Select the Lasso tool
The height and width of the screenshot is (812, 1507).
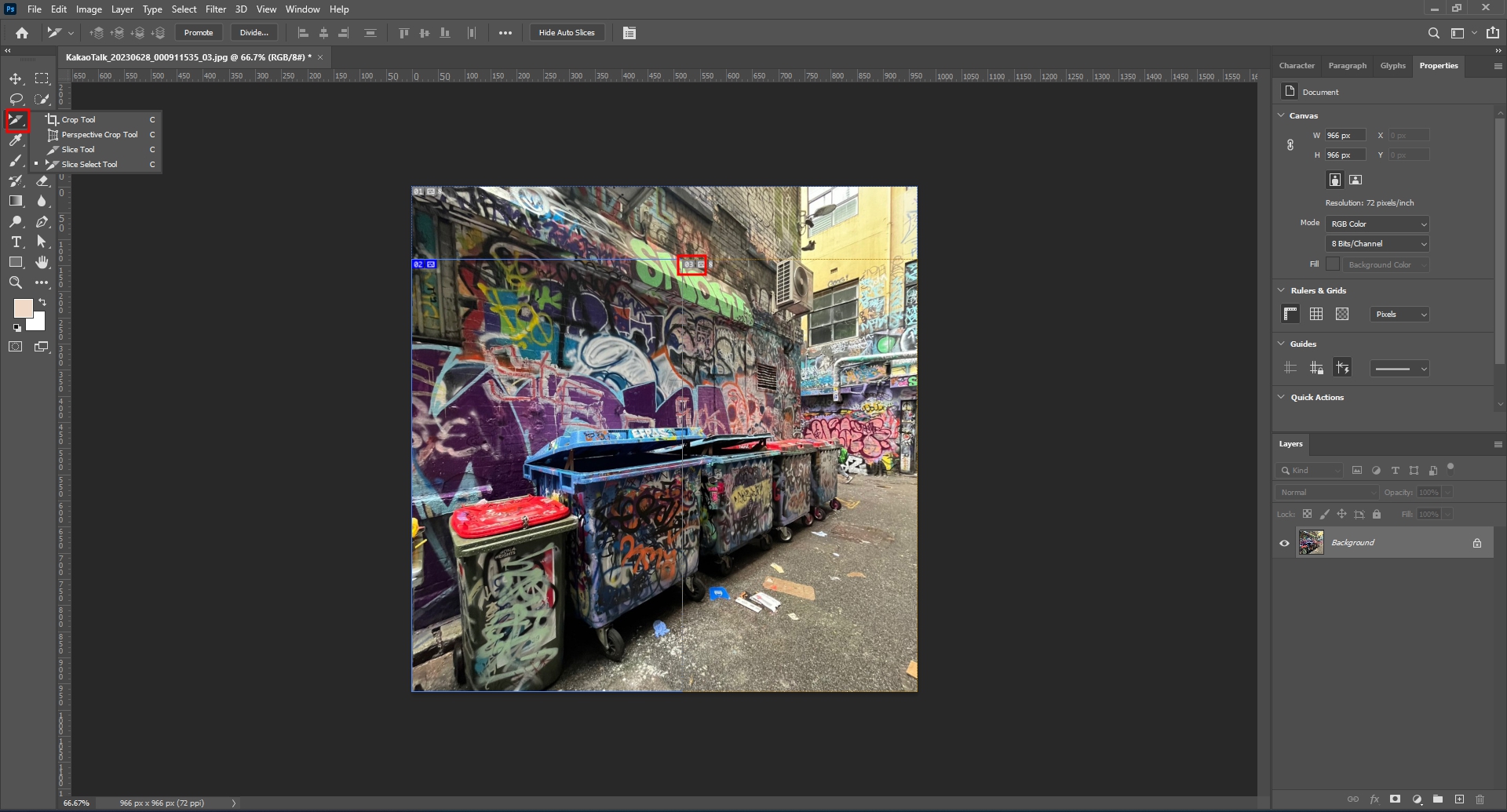(16, 100)
